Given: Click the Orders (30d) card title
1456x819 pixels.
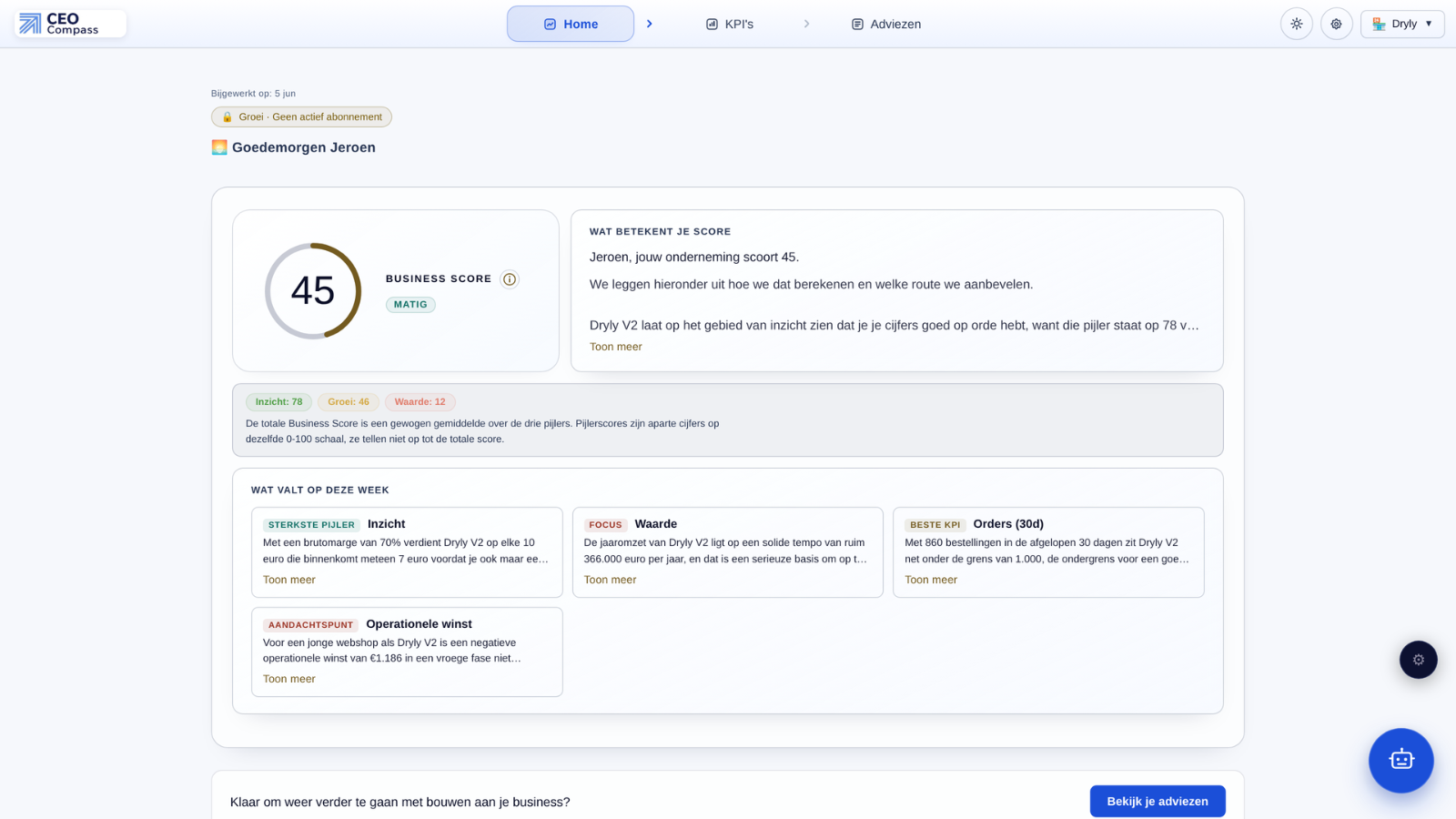Looking at the screenshot, I should coord(1008,524).
